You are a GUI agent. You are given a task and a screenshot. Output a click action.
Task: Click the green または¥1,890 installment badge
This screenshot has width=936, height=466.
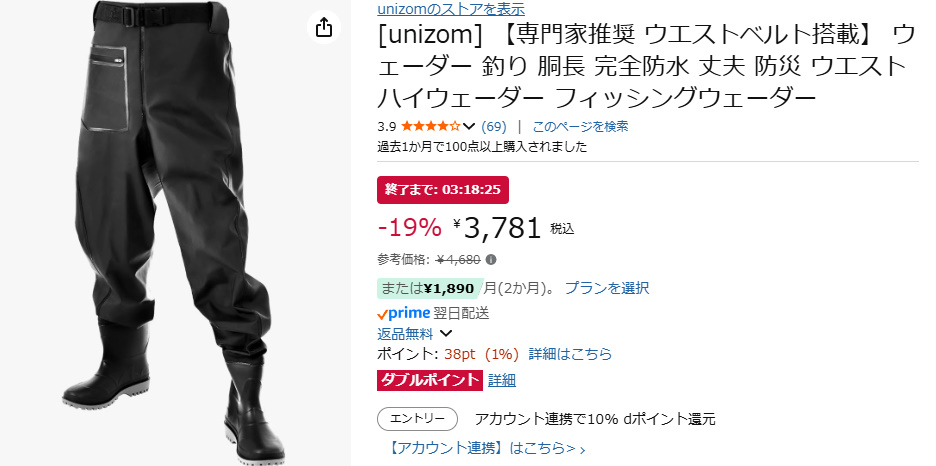[429, 288]
